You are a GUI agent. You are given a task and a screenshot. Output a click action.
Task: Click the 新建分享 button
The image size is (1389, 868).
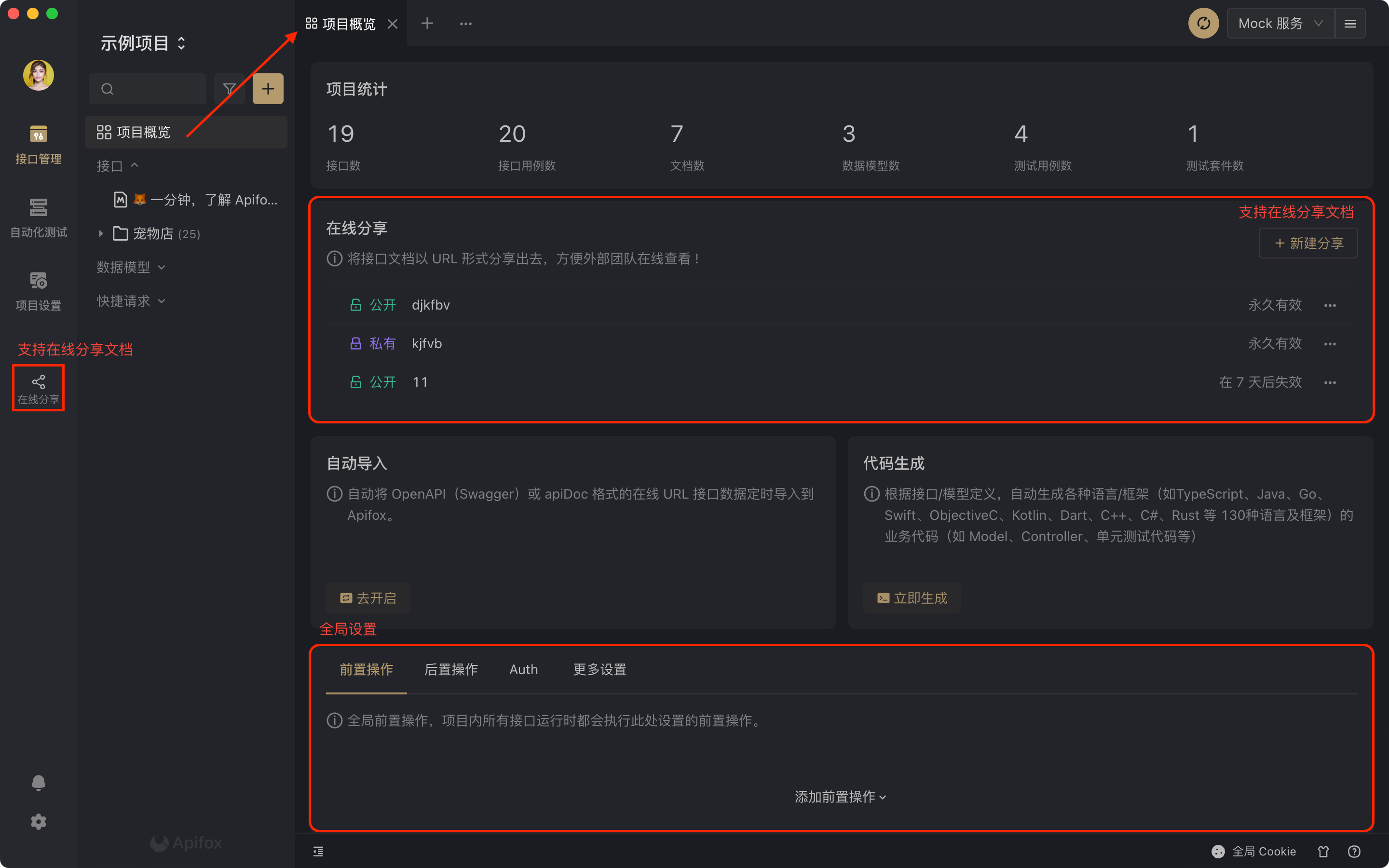tap(1308, 244)
